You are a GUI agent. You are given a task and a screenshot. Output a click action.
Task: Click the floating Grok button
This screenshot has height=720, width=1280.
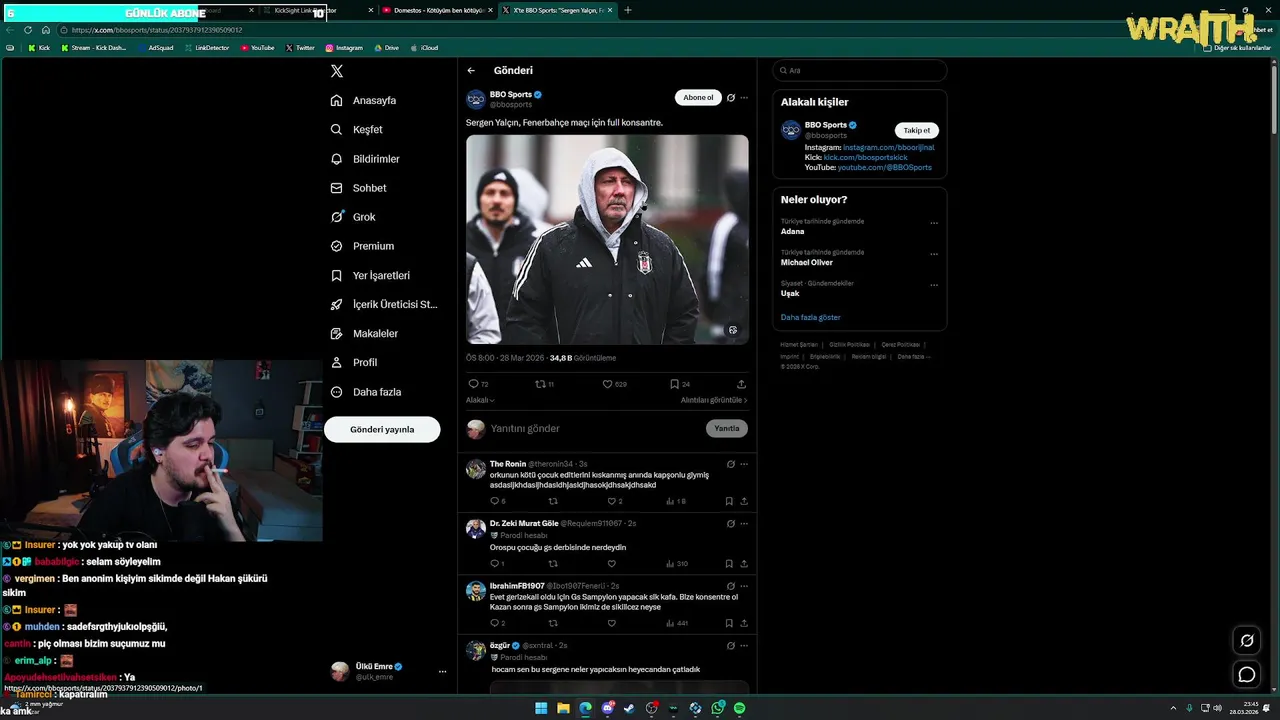tap(1247, 641)
